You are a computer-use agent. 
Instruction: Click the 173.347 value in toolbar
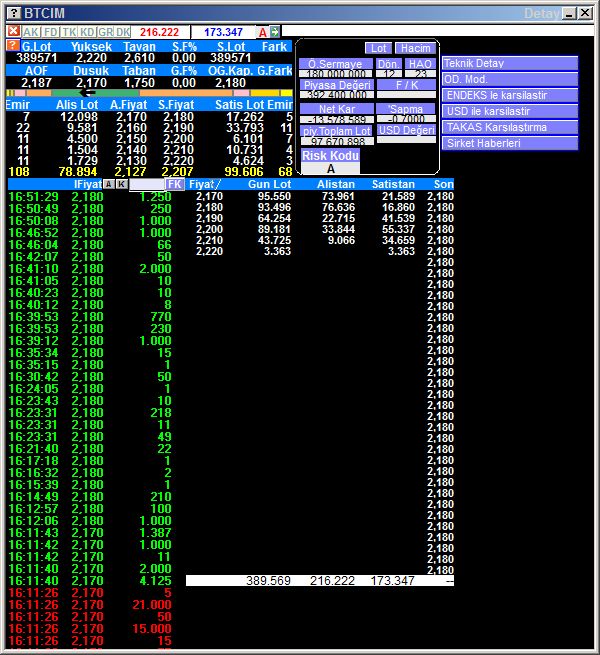pyautogui.click(x=223, y=32)
